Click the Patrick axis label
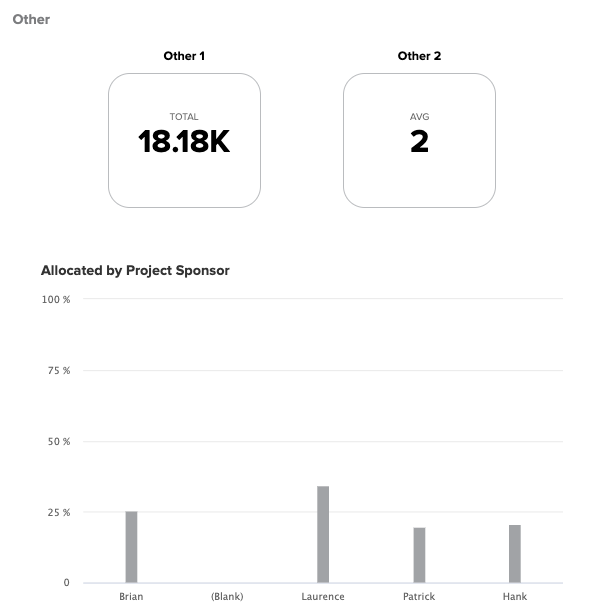The image size is (604, 615). point(419,597)
